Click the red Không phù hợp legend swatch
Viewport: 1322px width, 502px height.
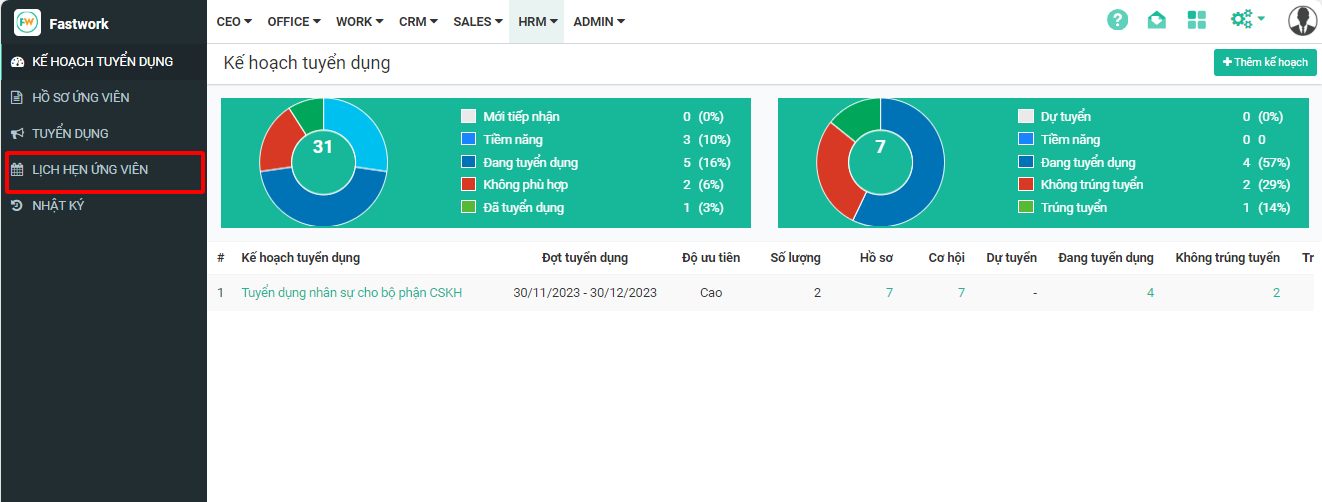[468, 185]
